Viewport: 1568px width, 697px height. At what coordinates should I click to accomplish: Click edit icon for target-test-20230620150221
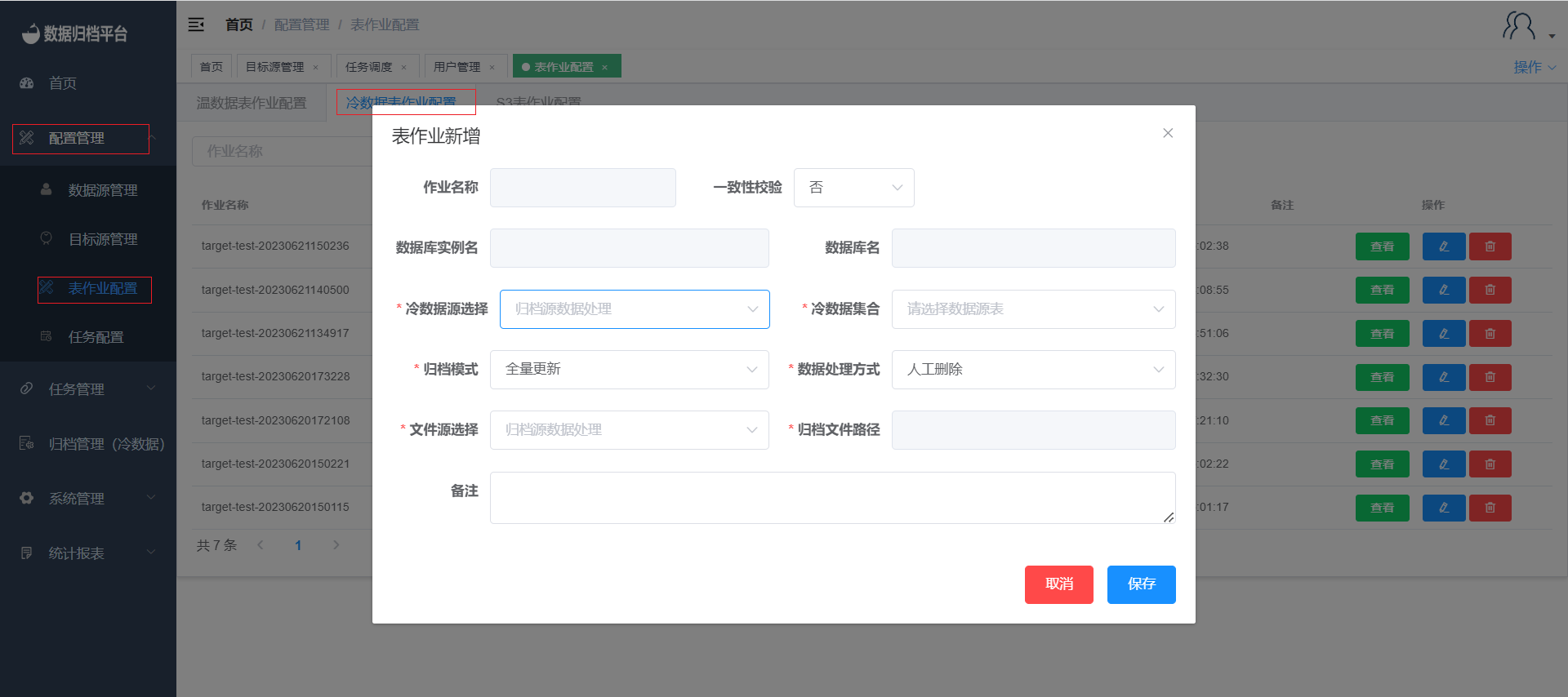point(1444,464)
